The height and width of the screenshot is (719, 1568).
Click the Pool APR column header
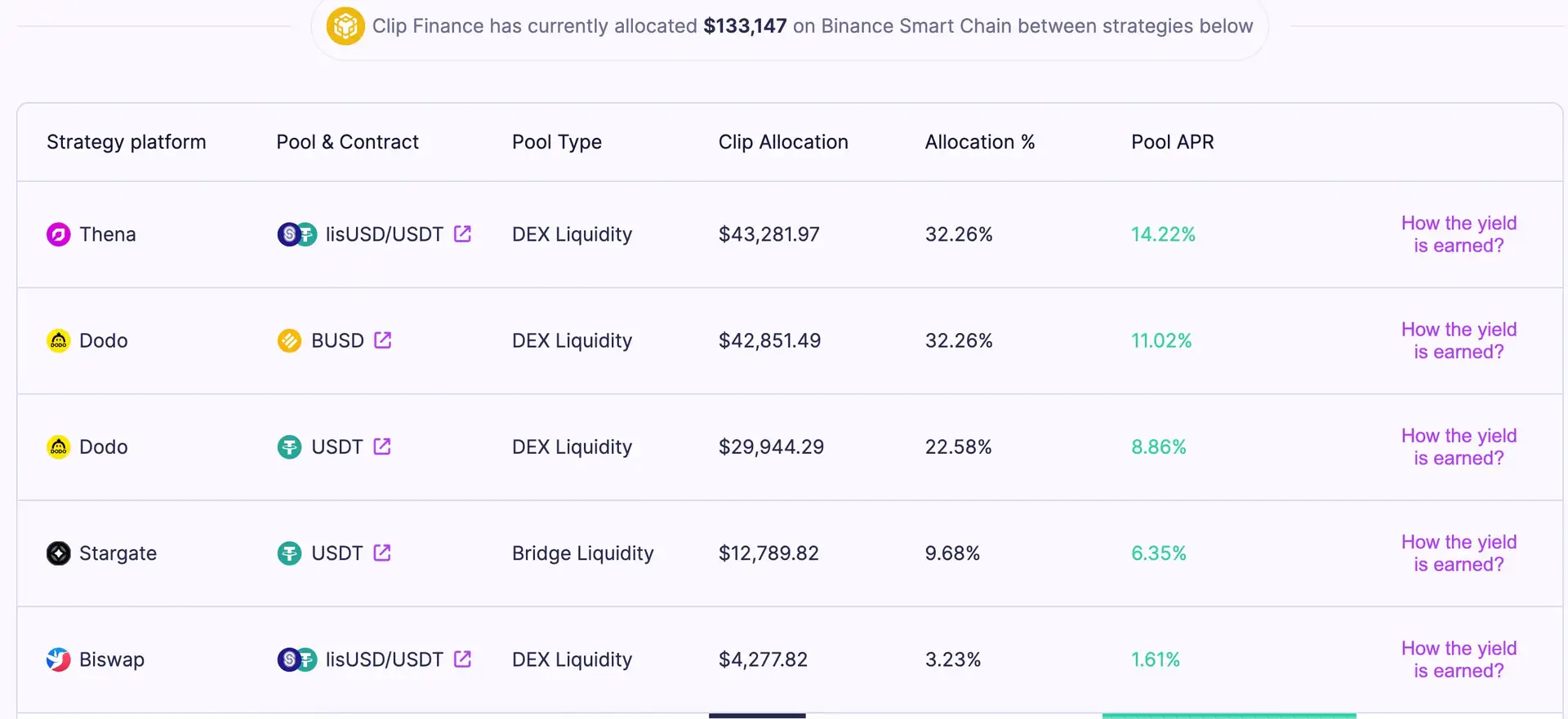(1172, 142)
